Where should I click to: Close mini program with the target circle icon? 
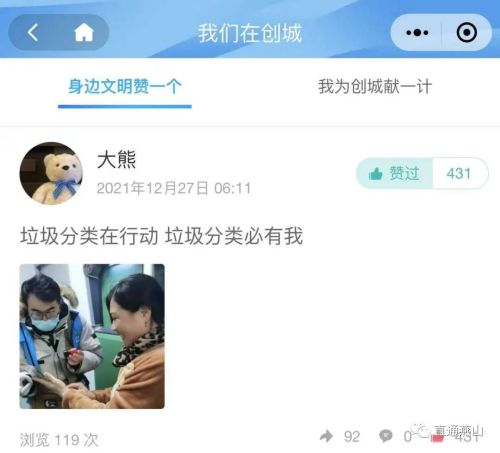pyautogui.click(x=466, y=32)
